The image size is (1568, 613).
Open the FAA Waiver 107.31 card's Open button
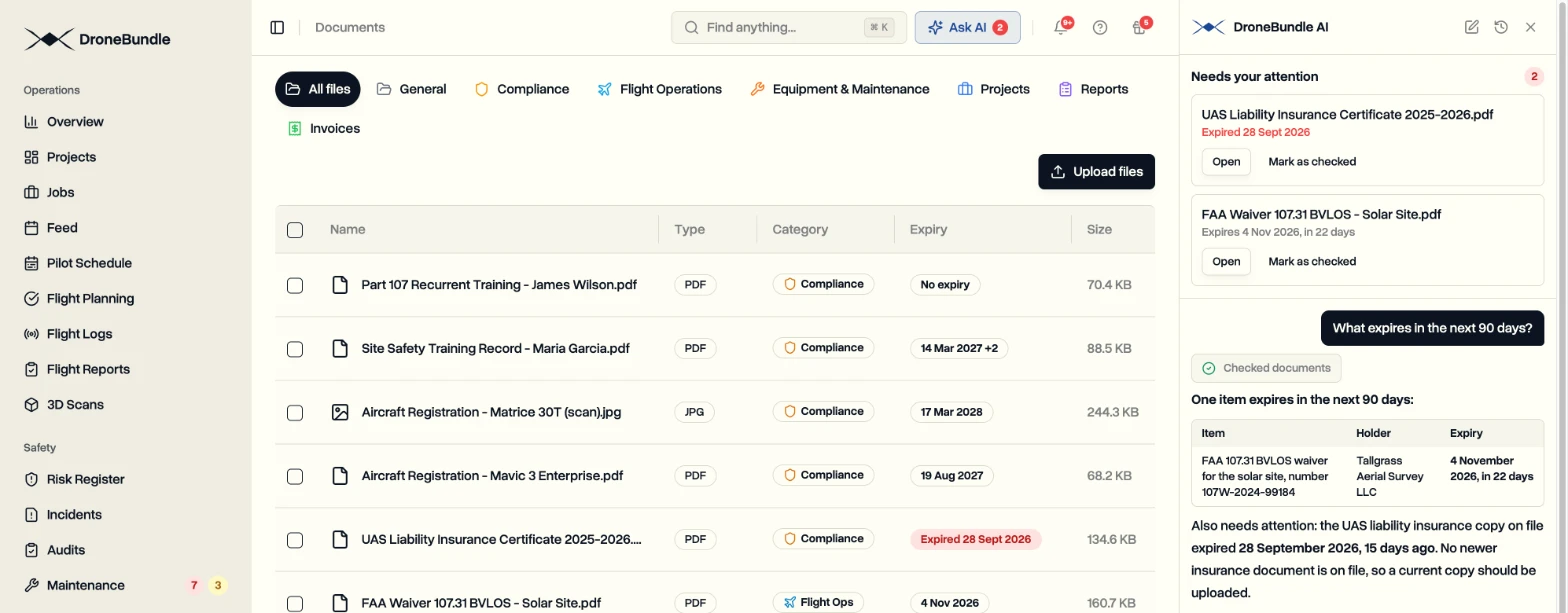[x=1226, y=262]
